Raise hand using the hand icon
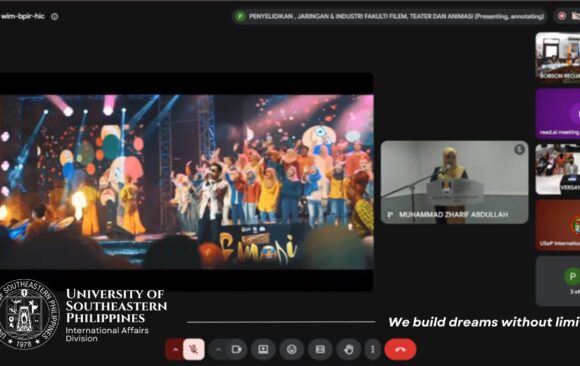 point(348,349)
